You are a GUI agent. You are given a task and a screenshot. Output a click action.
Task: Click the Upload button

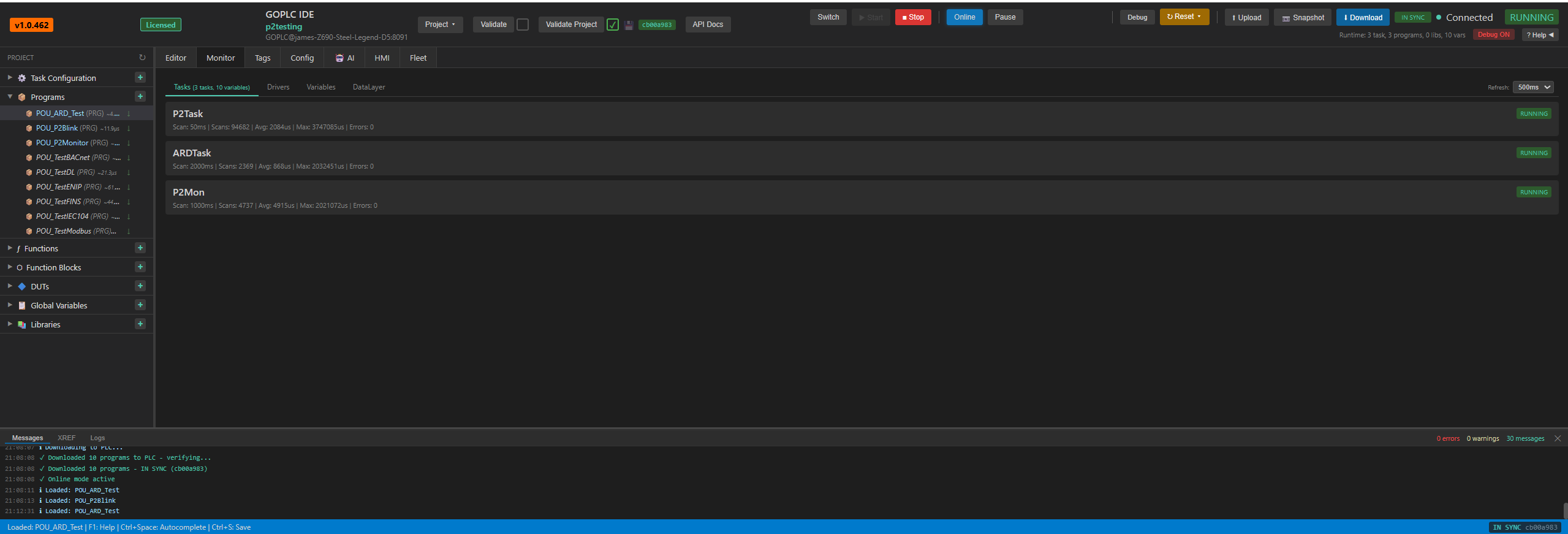tap(1247, 18)
